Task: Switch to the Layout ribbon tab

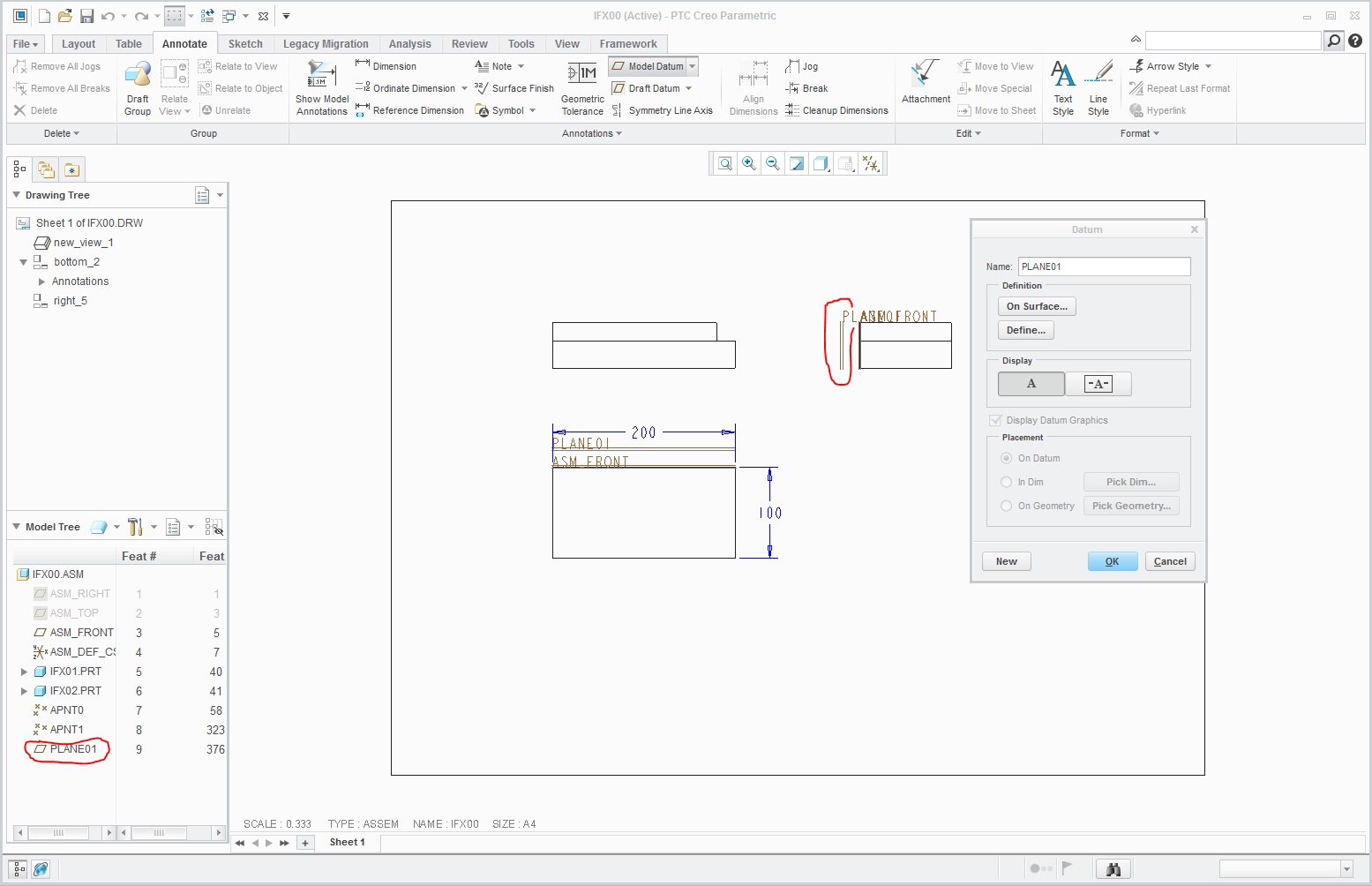Action: pyautogui.click(x=79, y=44)
